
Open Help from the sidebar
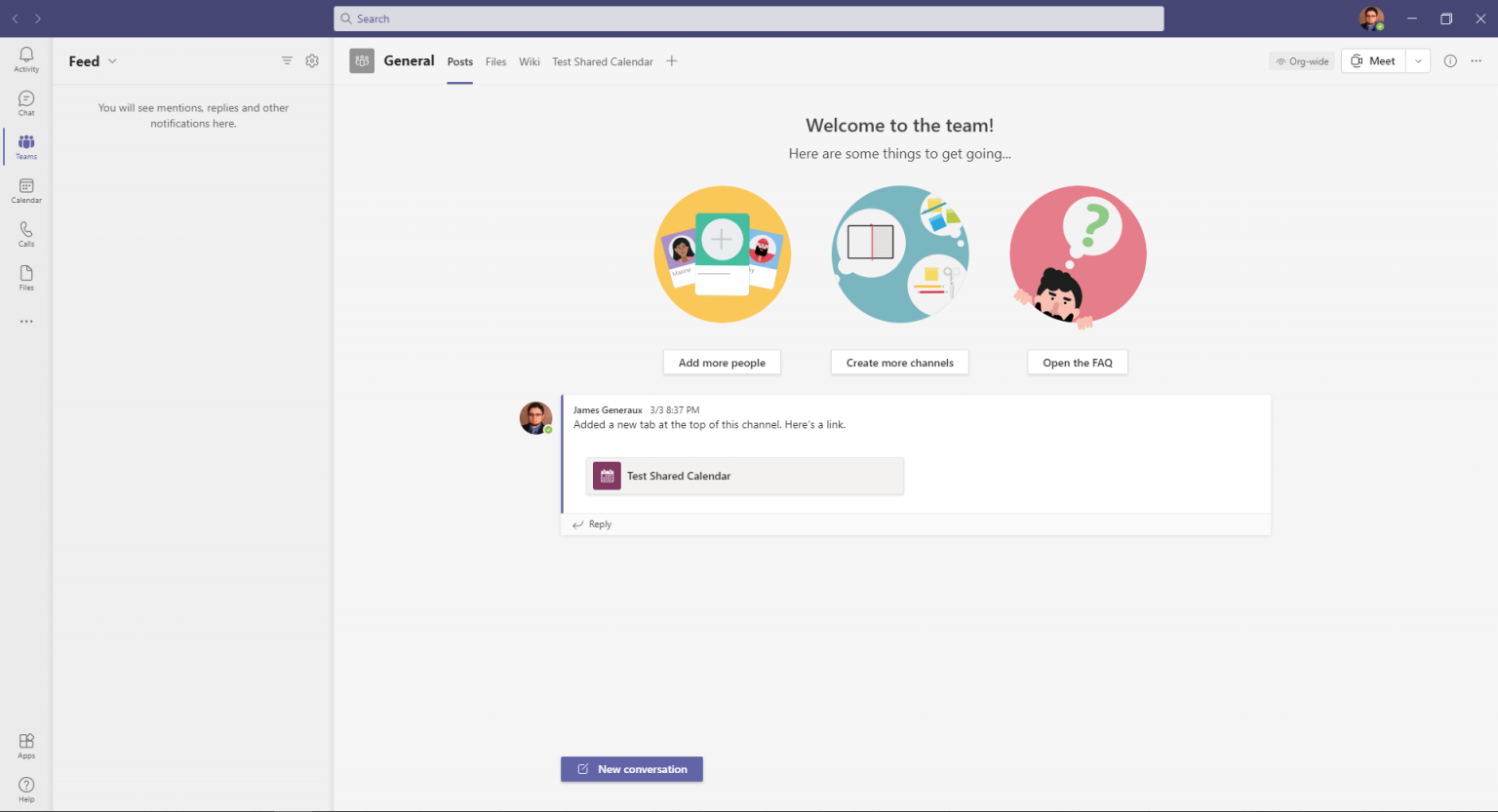[26, 790]
